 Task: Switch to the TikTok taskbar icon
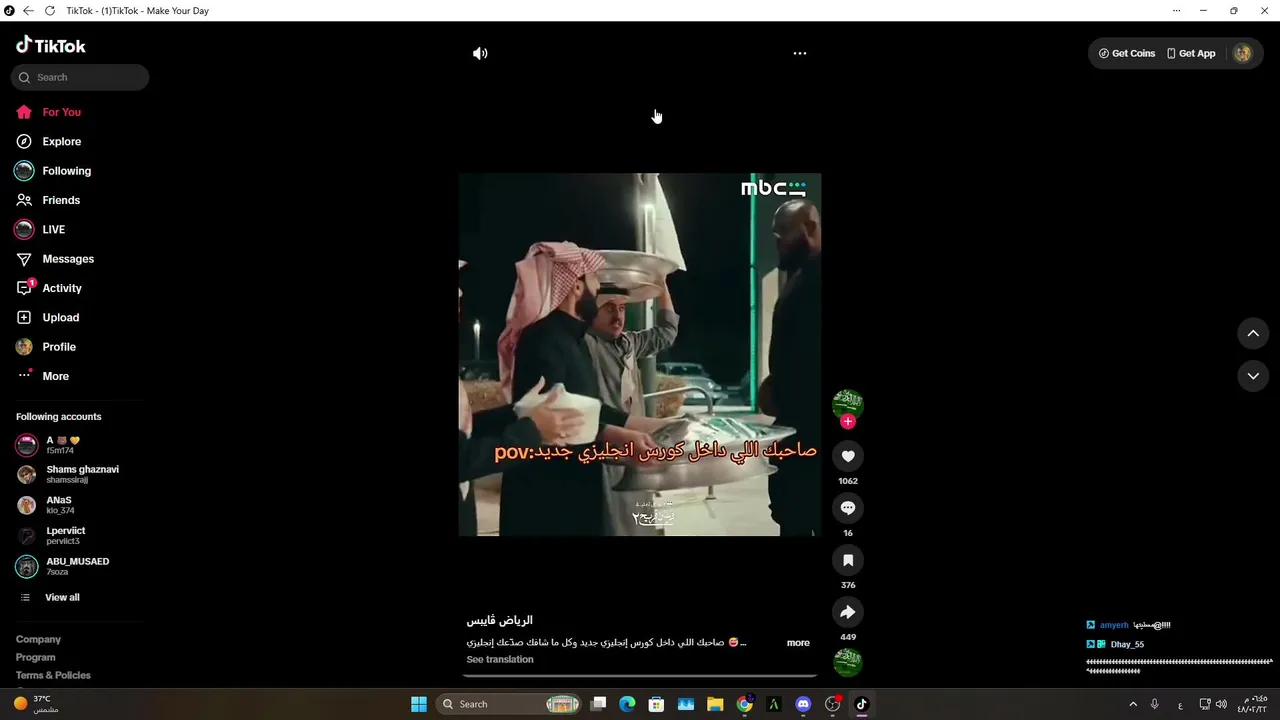[x=862, y=704]
